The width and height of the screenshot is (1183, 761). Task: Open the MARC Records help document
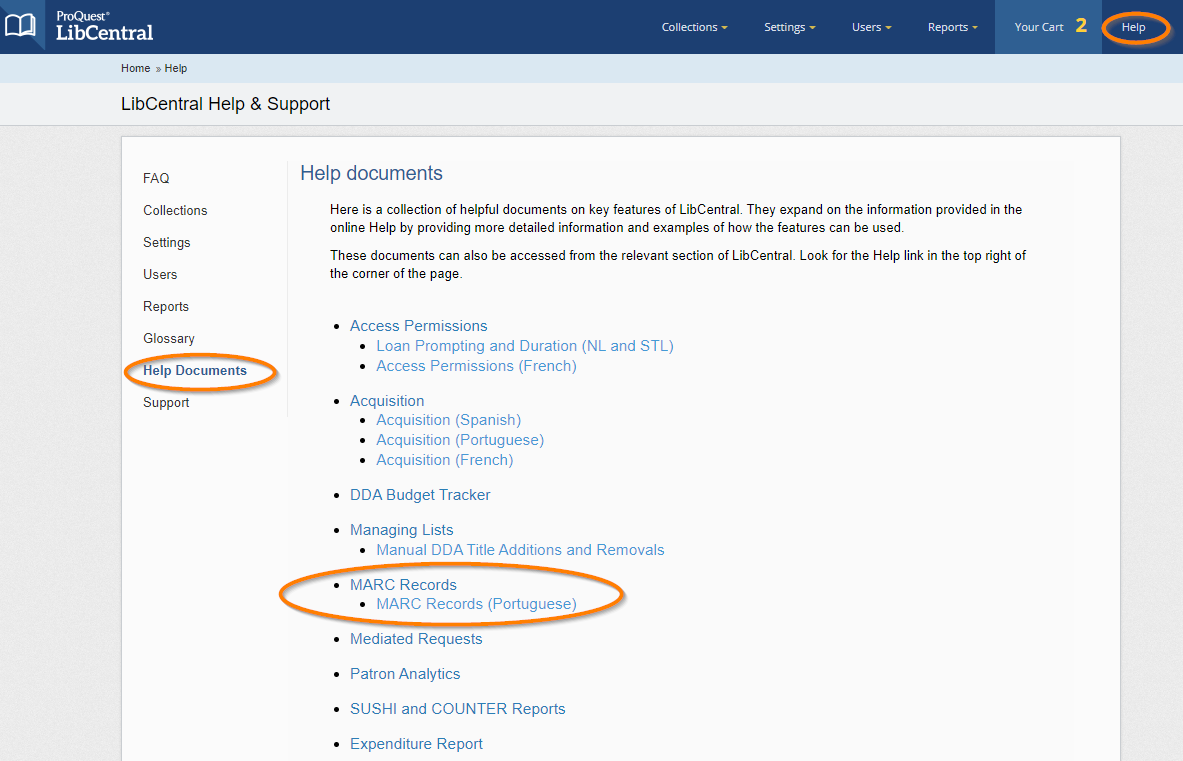click(x=403, y=585)
